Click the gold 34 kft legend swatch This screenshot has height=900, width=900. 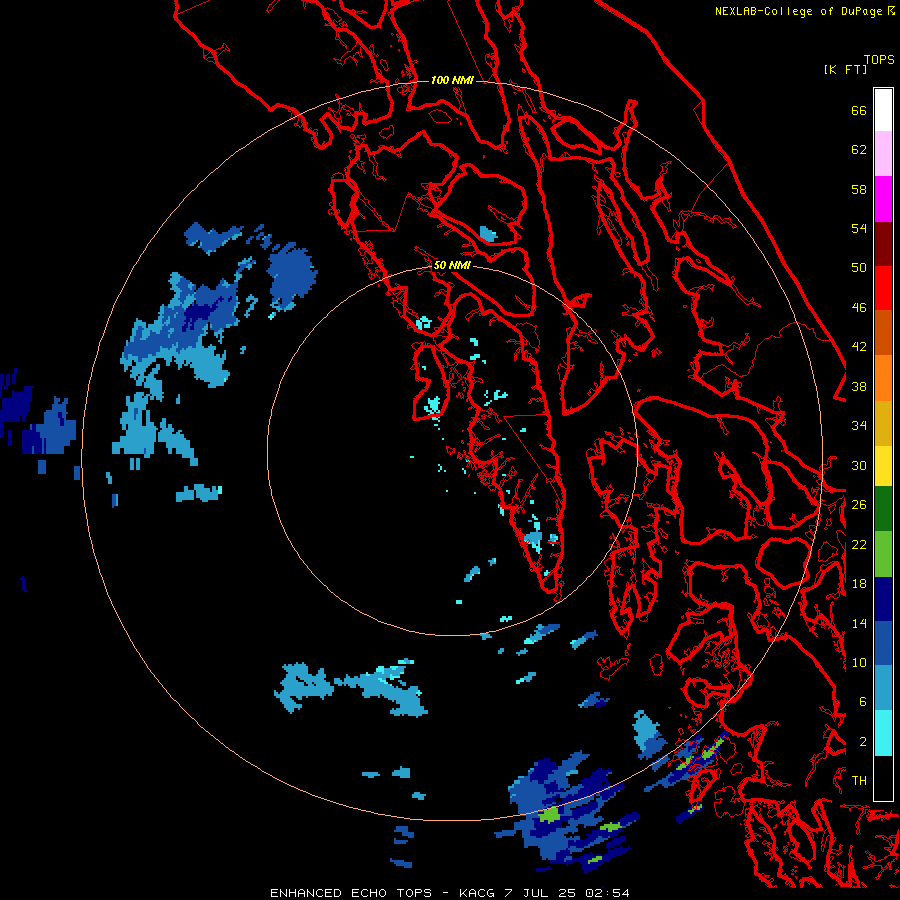[x=883, y=423]
